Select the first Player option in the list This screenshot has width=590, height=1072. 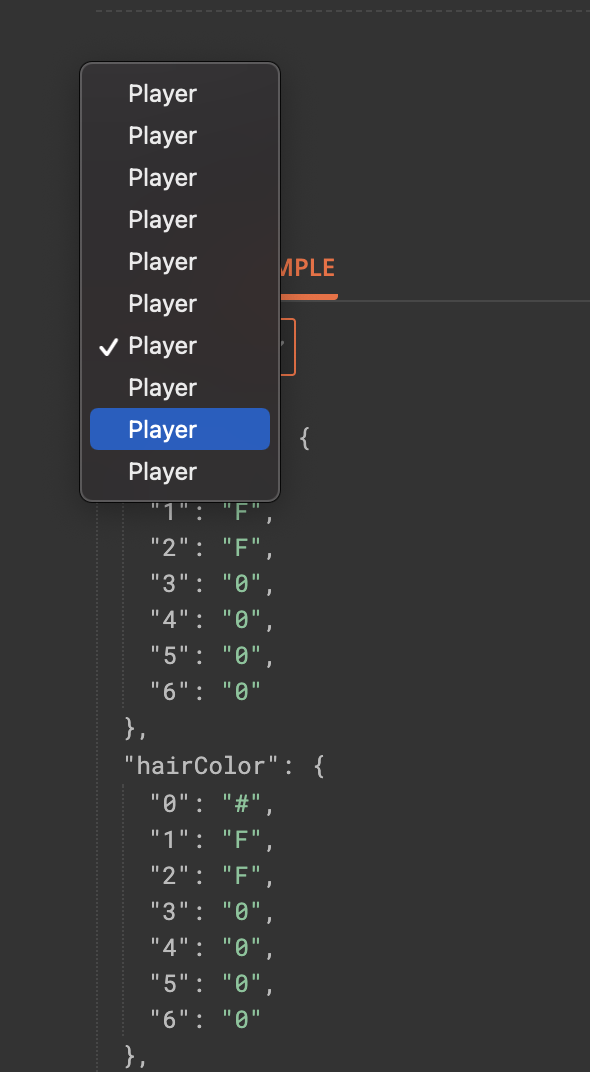pyautogui.click(x=162, y=93)
